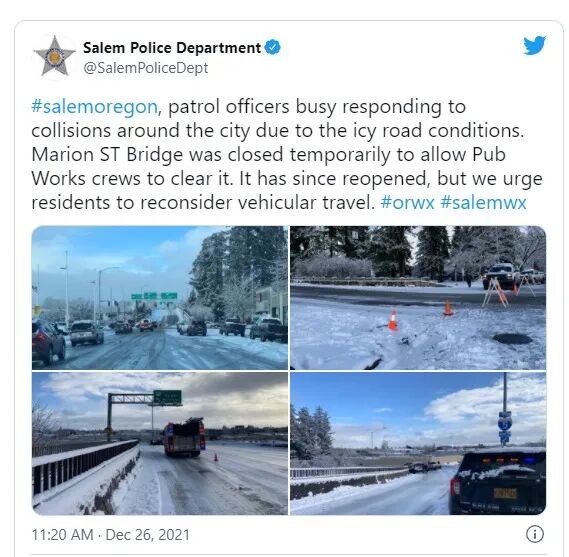Open photo of police SUV with lights

click(x=418, y=443)
